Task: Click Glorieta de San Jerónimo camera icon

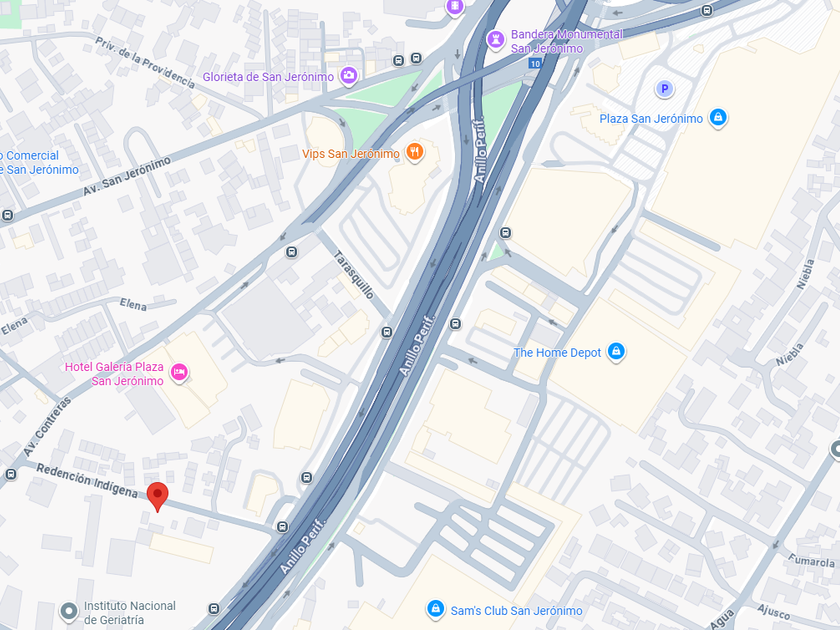Action: [349, 76]
